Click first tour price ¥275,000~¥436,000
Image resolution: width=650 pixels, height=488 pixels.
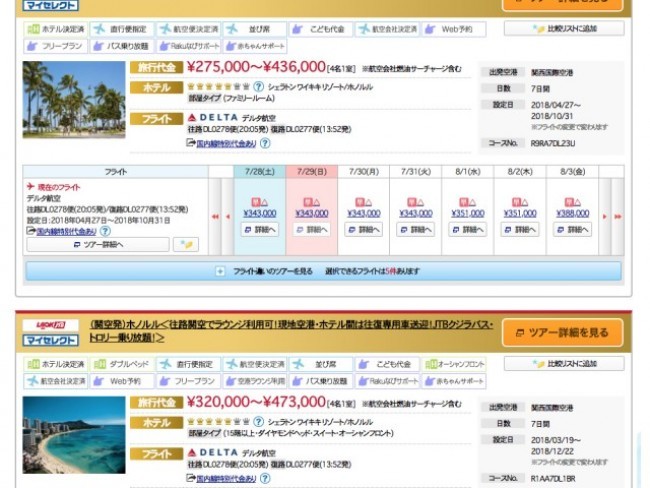[x=256, y=67]
